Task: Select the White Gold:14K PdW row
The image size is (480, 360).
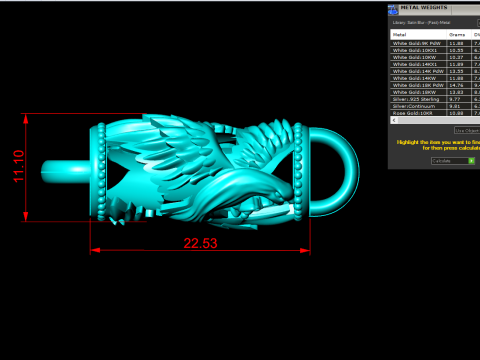Action: click(435, 71)
